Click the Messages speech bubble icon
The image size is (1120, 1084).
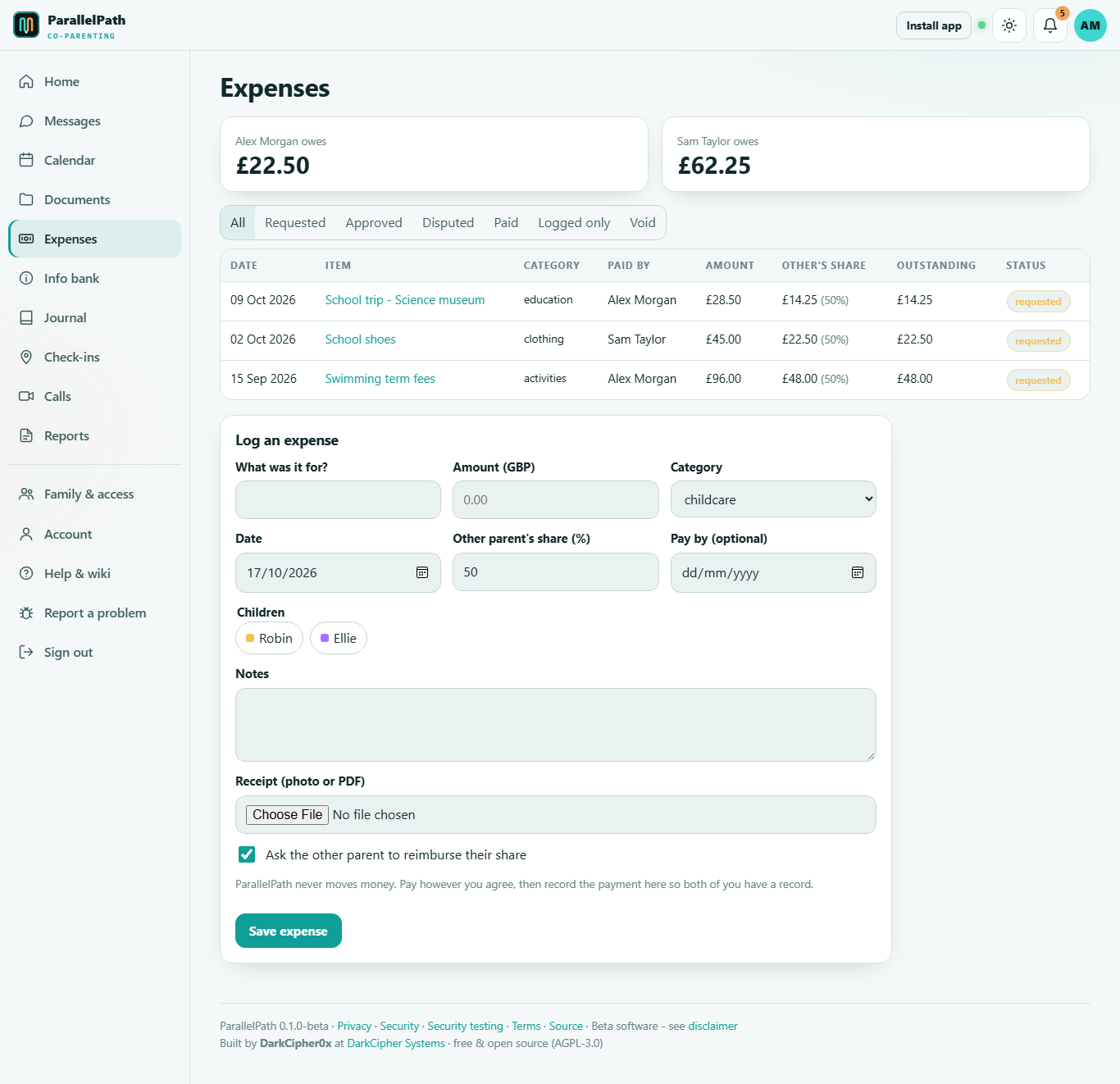tap(26, 121)
